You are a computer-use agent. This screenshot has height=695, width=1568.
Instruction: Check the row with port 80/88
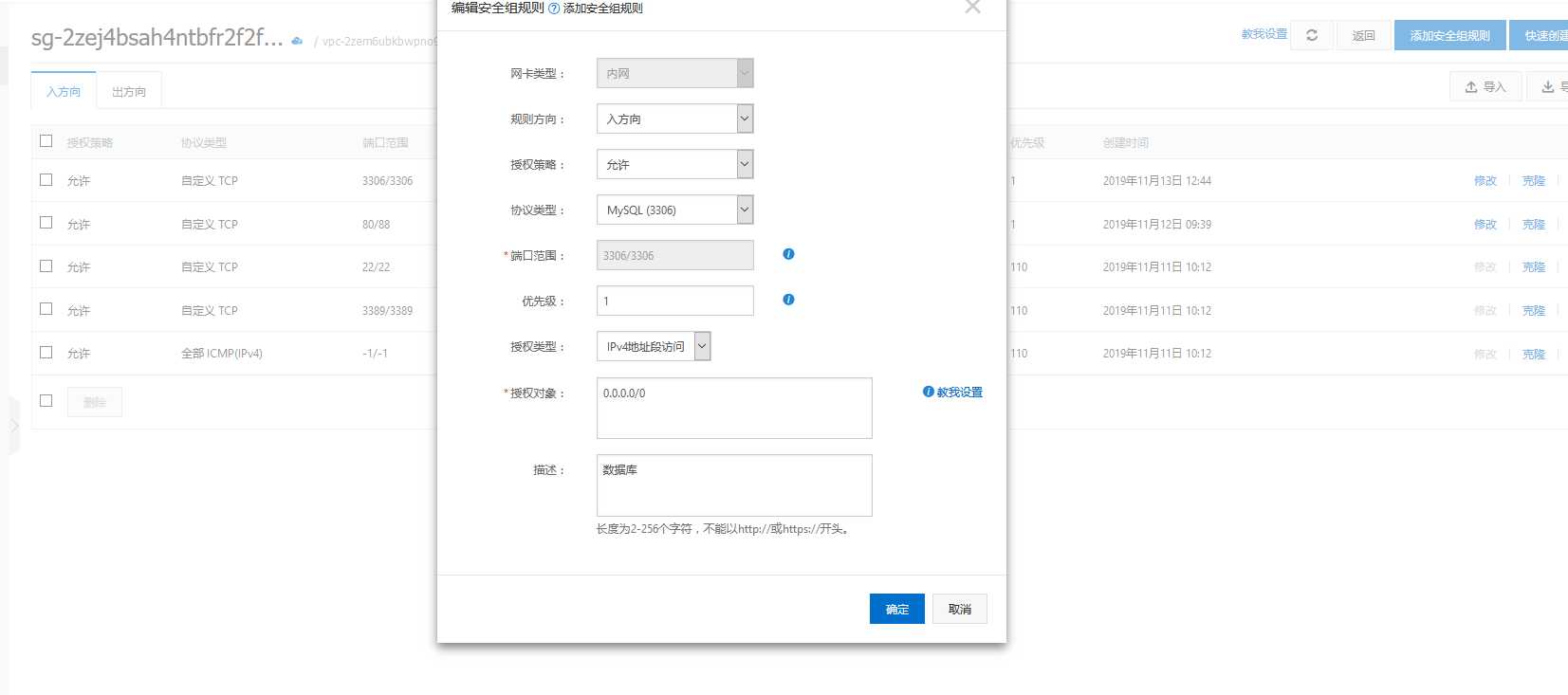[46, 223]
